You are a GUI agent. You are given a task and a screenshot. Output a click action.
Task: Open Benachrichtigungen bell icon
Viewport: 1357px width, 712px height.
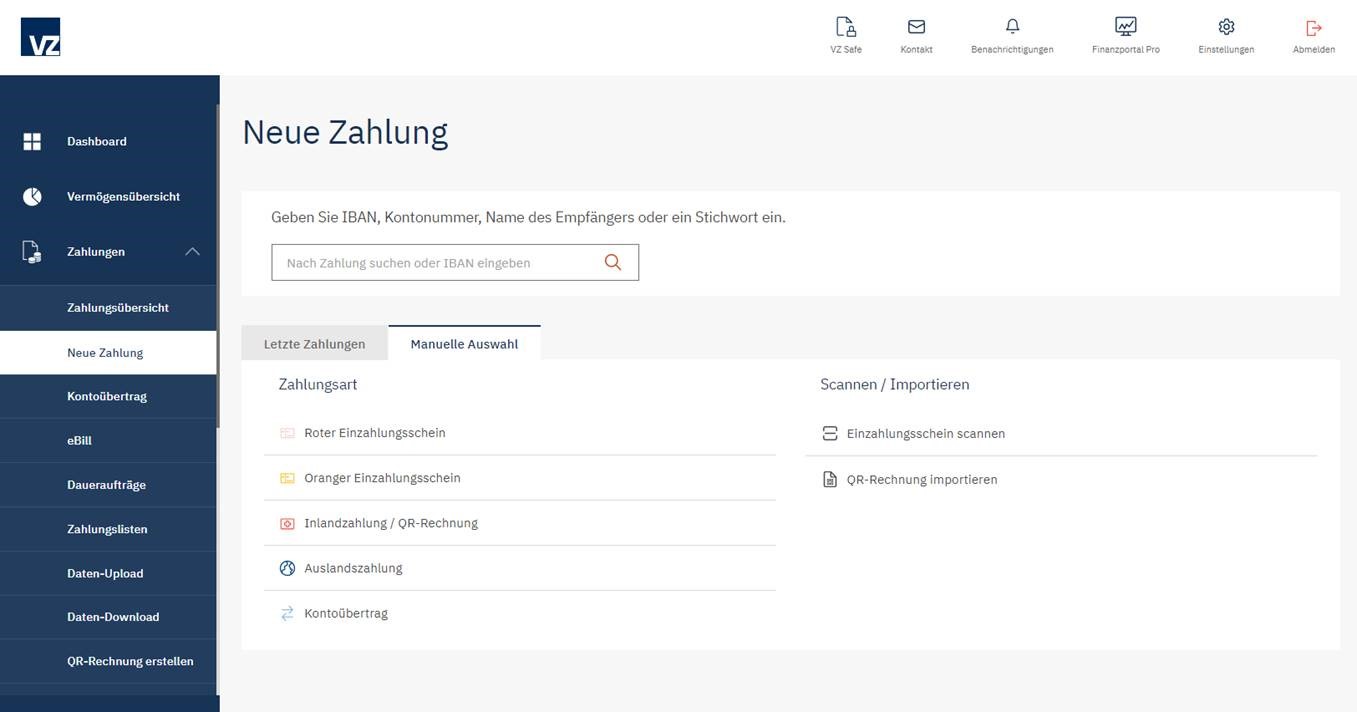[1012, 27]
